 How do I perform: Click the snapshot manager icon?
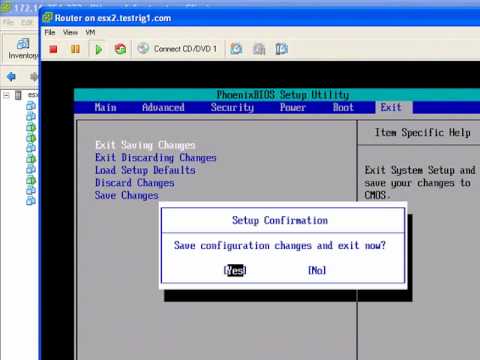282,49
